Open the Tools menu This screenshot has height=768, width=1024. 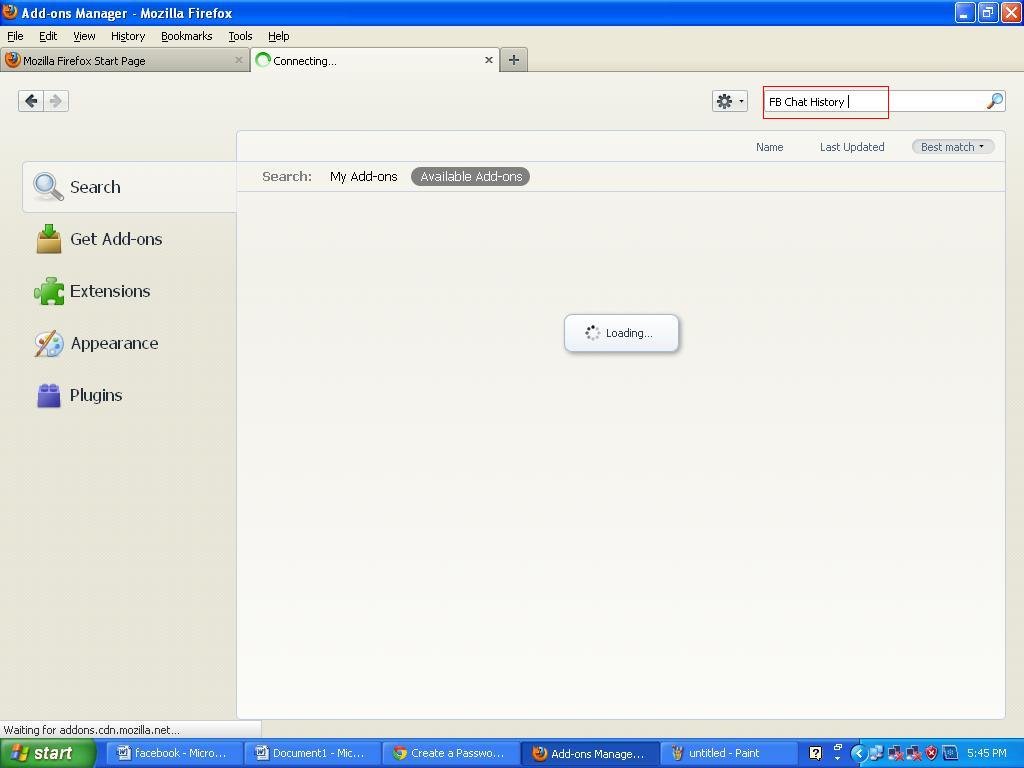240,36
